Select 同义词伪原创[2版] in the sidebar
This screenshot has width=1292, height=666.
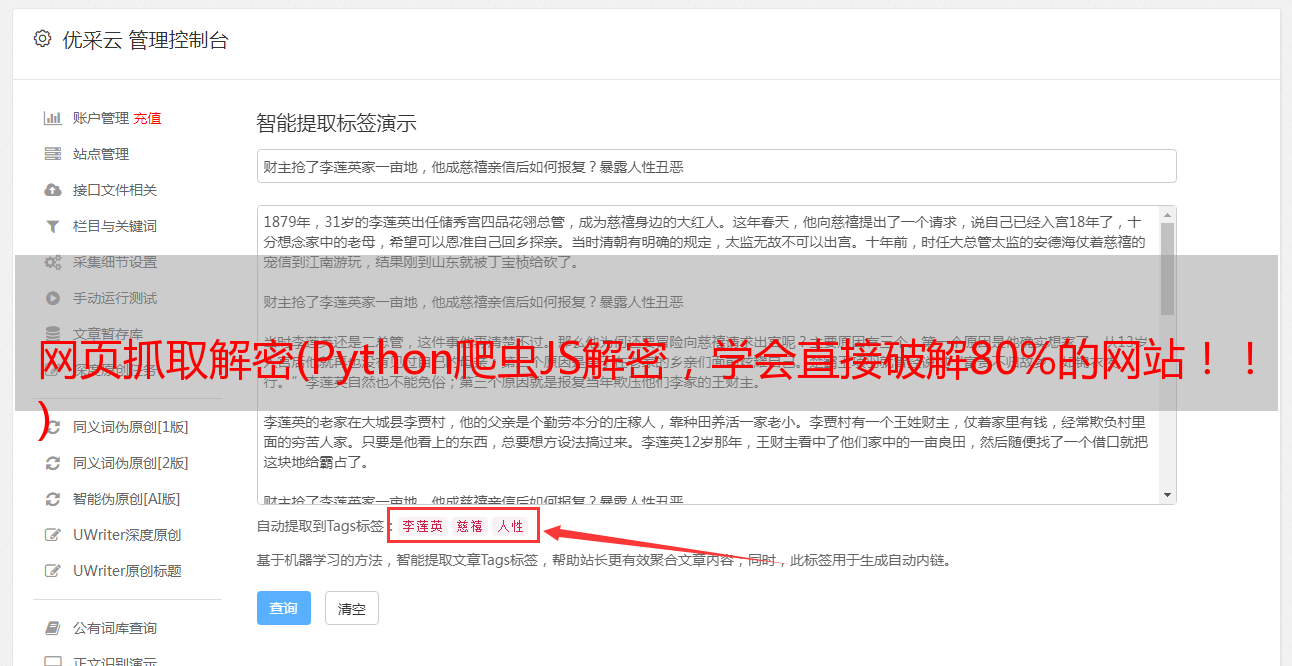click(130, 463)
